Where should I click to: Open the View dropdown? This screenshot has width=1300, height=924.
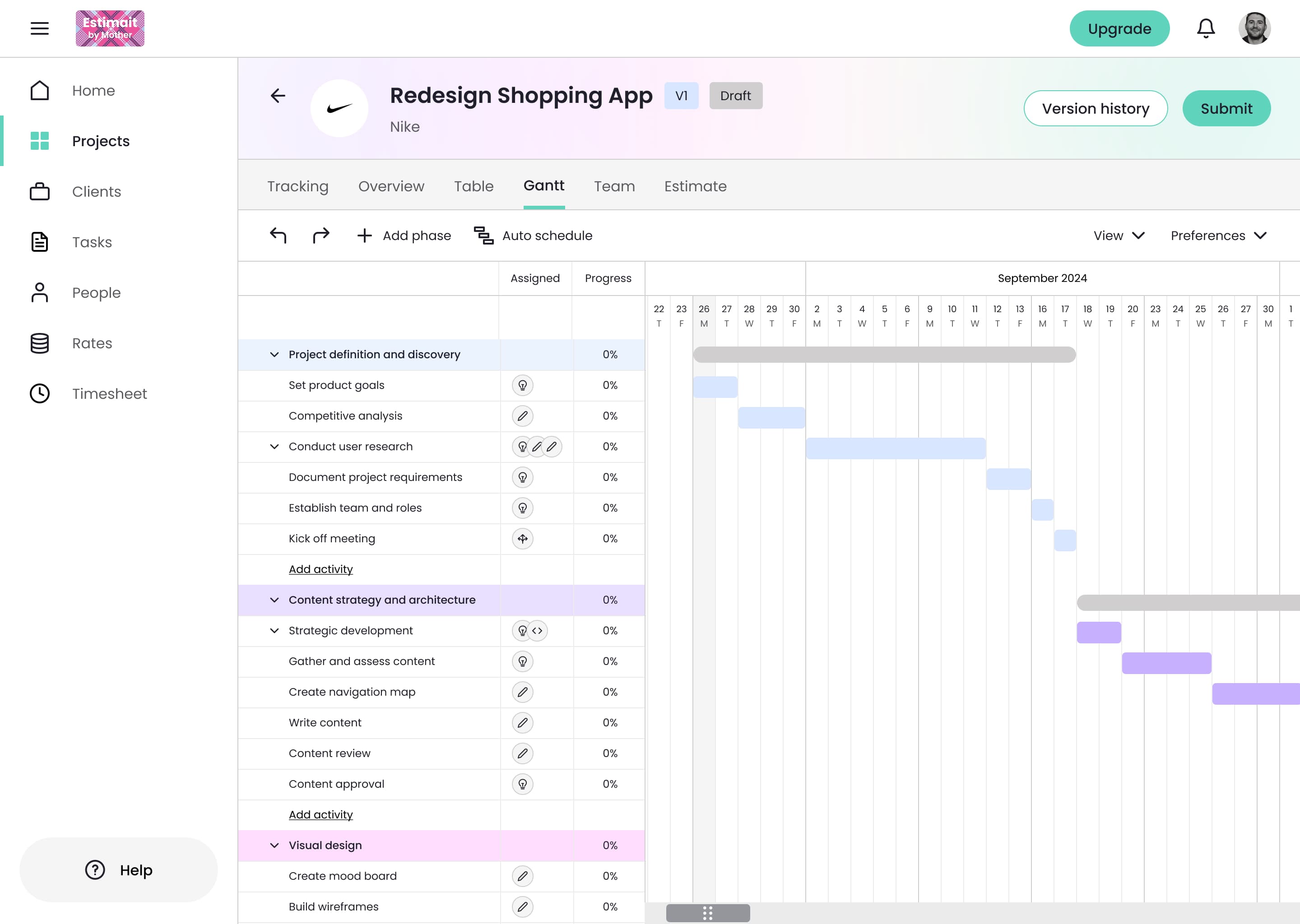coord(1117,235)
